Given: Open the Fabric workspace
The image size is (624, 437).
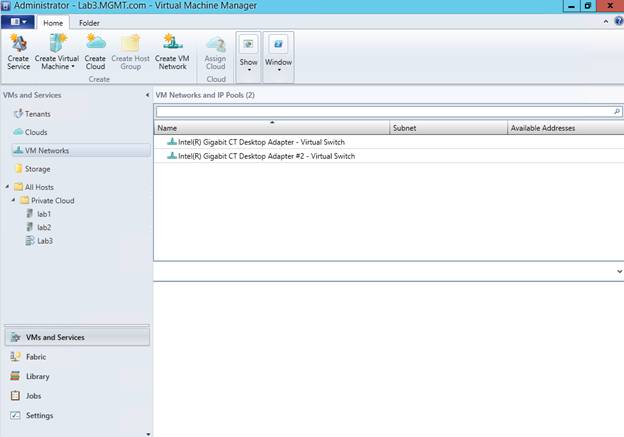Looking at the screenshot, I should point(36,357).
